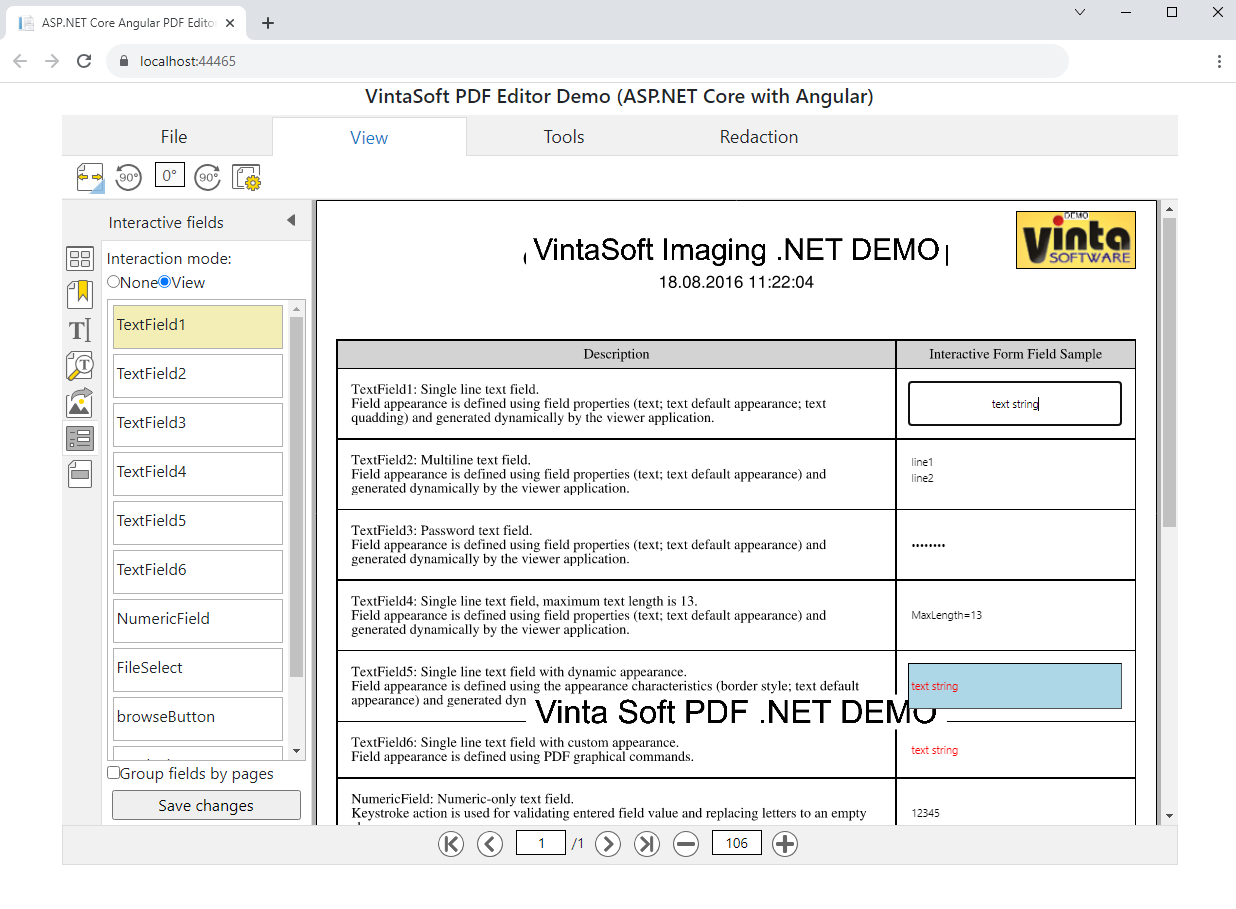
Task: Switch to the View tab
Action: click(x=369, y=138)
